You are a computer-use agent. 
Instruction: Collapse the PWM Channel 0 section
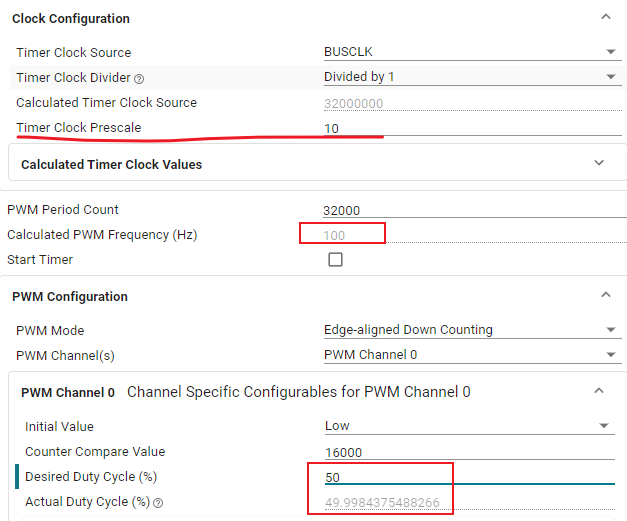(599, 391)
